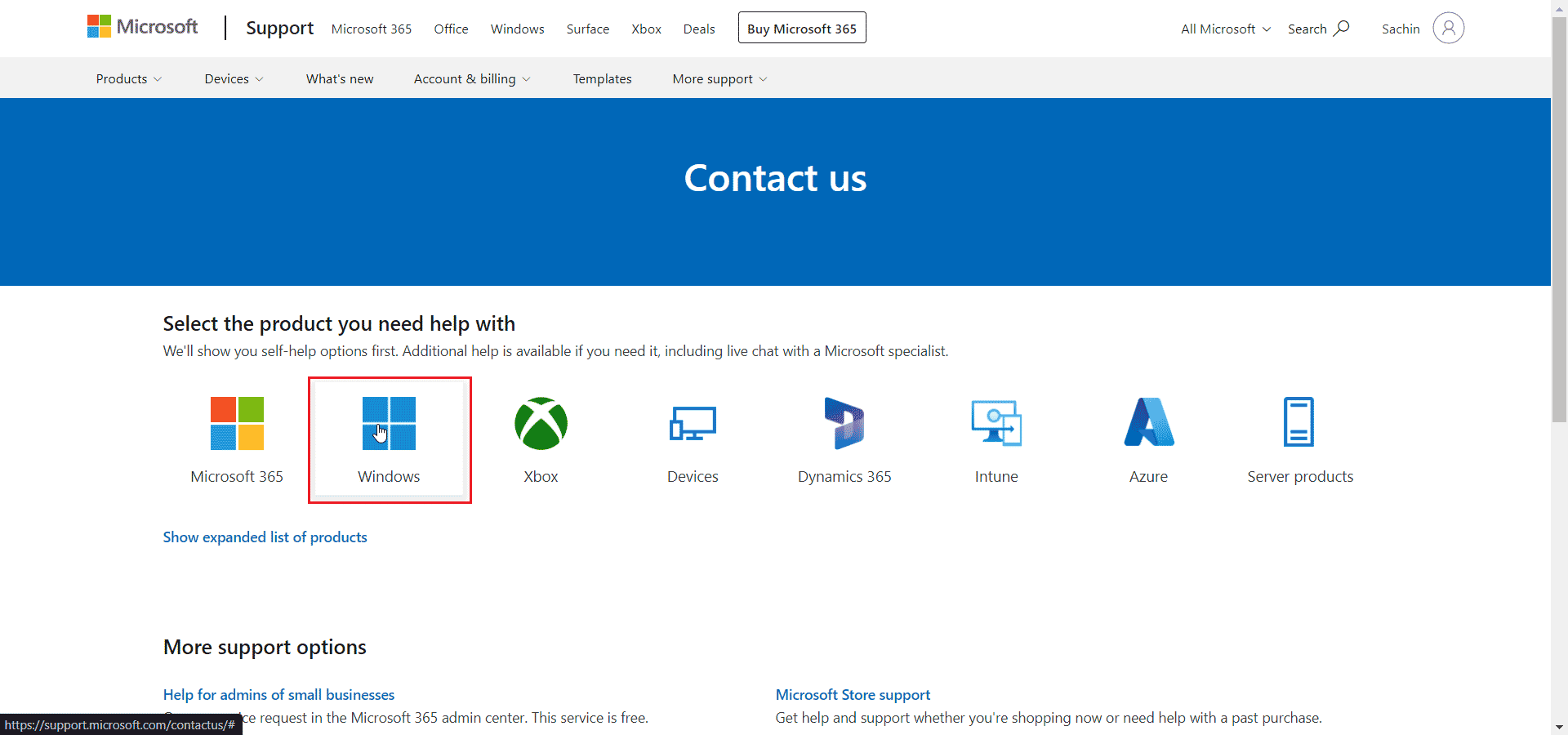The height and width of the screenshot is (735, 1568).
Task: Expand the Account & billing dropdown
Action: pos(472,78)
